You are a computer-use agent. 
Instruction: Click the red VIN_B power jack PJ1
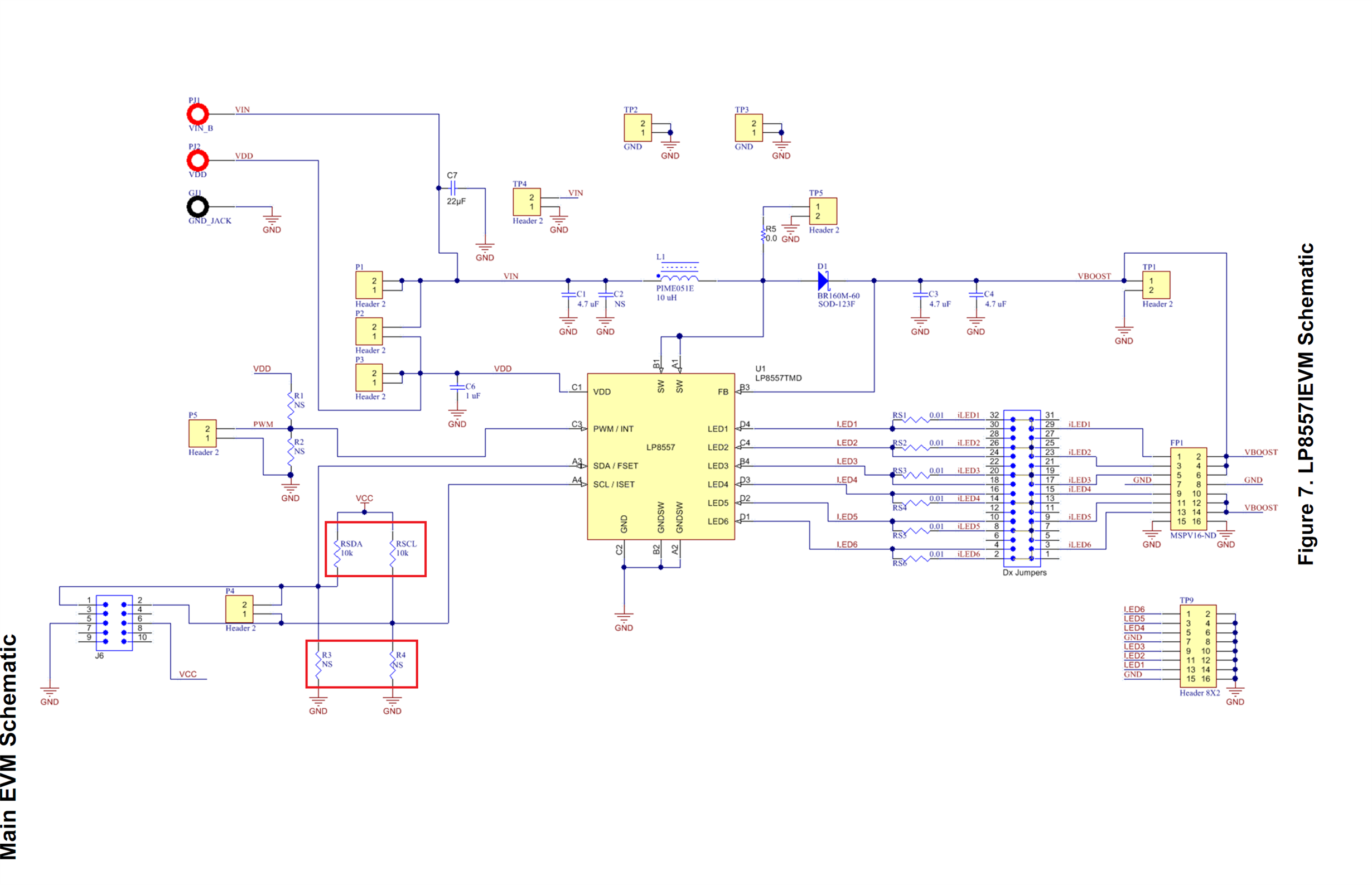[198, 114]
